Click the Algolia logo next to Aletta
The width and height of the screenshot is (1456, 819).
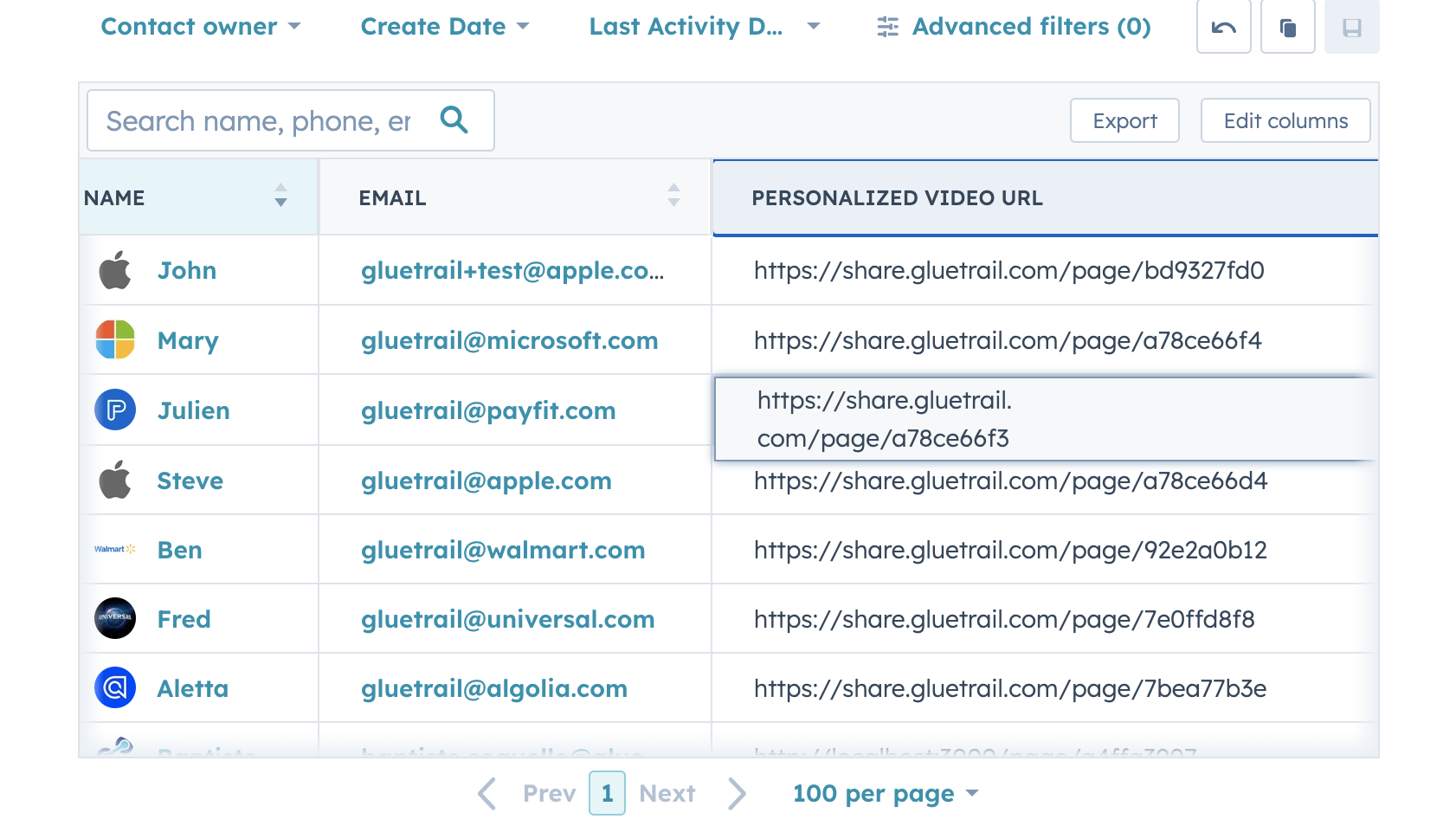pos(115,688)
